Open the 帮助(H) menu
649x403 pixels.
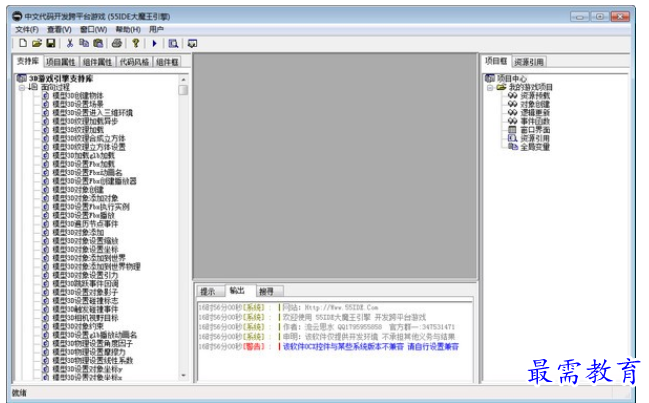(128, 29)
